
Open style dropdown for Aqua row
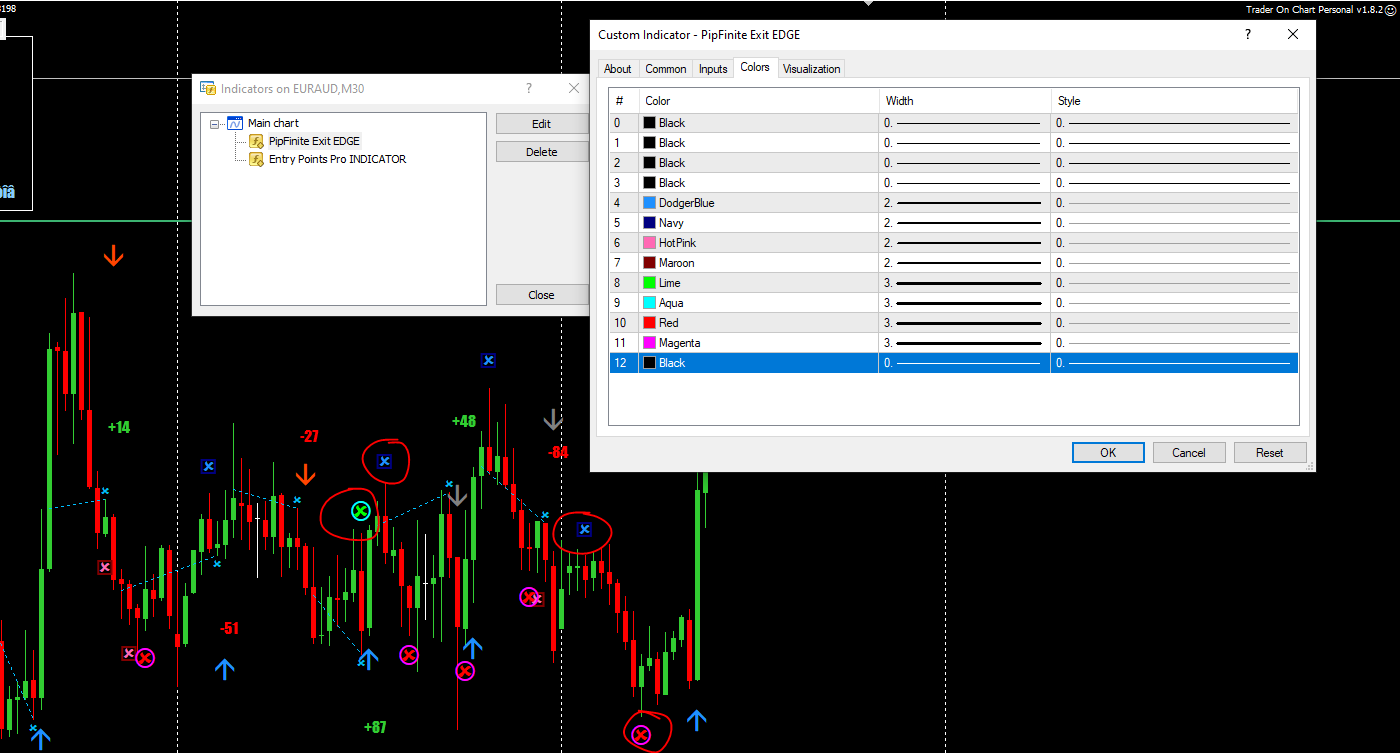coord(1175,303)
